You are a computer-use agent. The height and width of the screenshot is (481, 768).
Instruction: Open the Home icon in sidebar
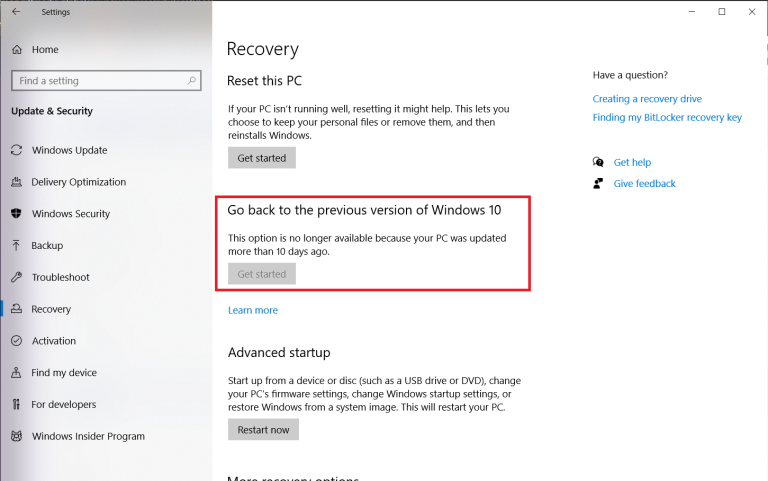point(17,49)
